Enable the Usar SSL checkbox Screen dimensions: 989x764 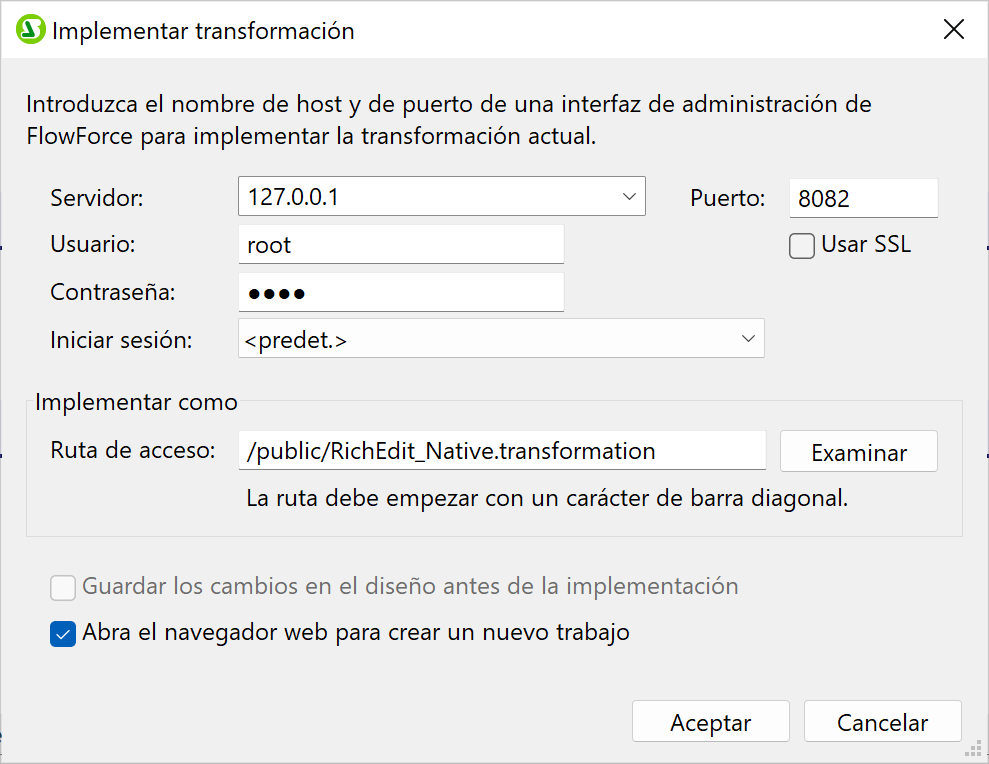[802, 245]
